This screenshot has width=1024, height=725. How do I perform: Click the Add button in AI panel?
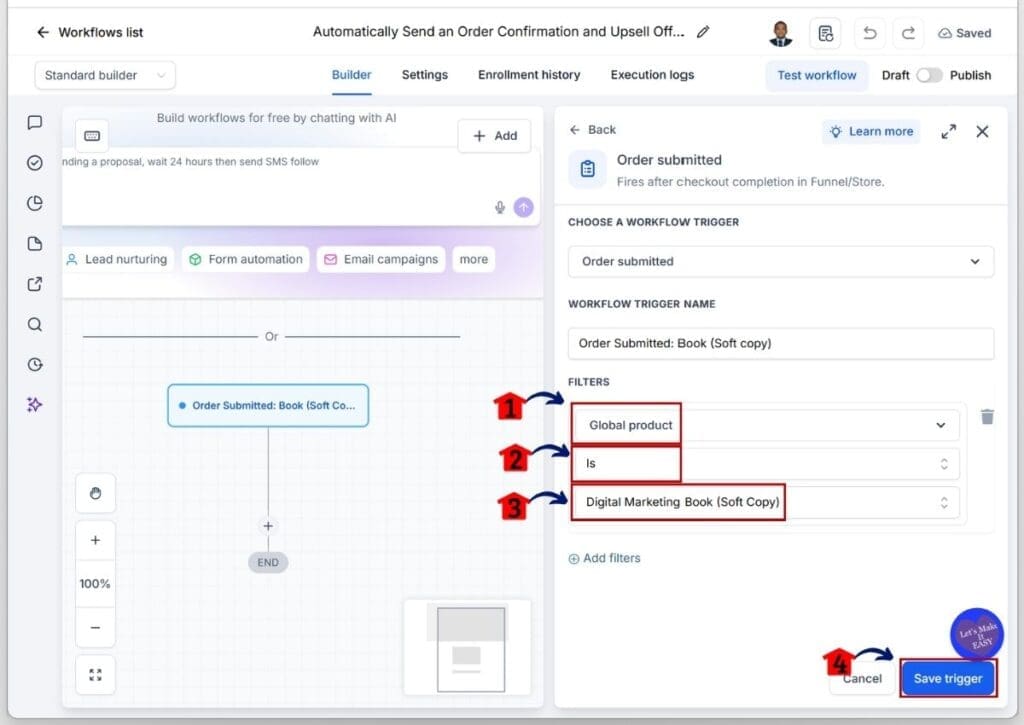494,136
